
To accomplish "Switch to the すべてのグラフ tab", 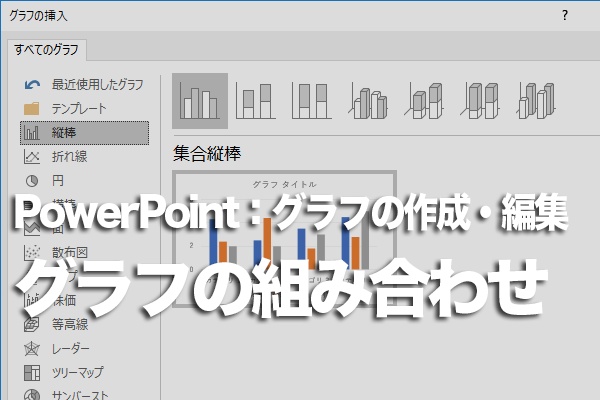I will click(x=47, y=50).
